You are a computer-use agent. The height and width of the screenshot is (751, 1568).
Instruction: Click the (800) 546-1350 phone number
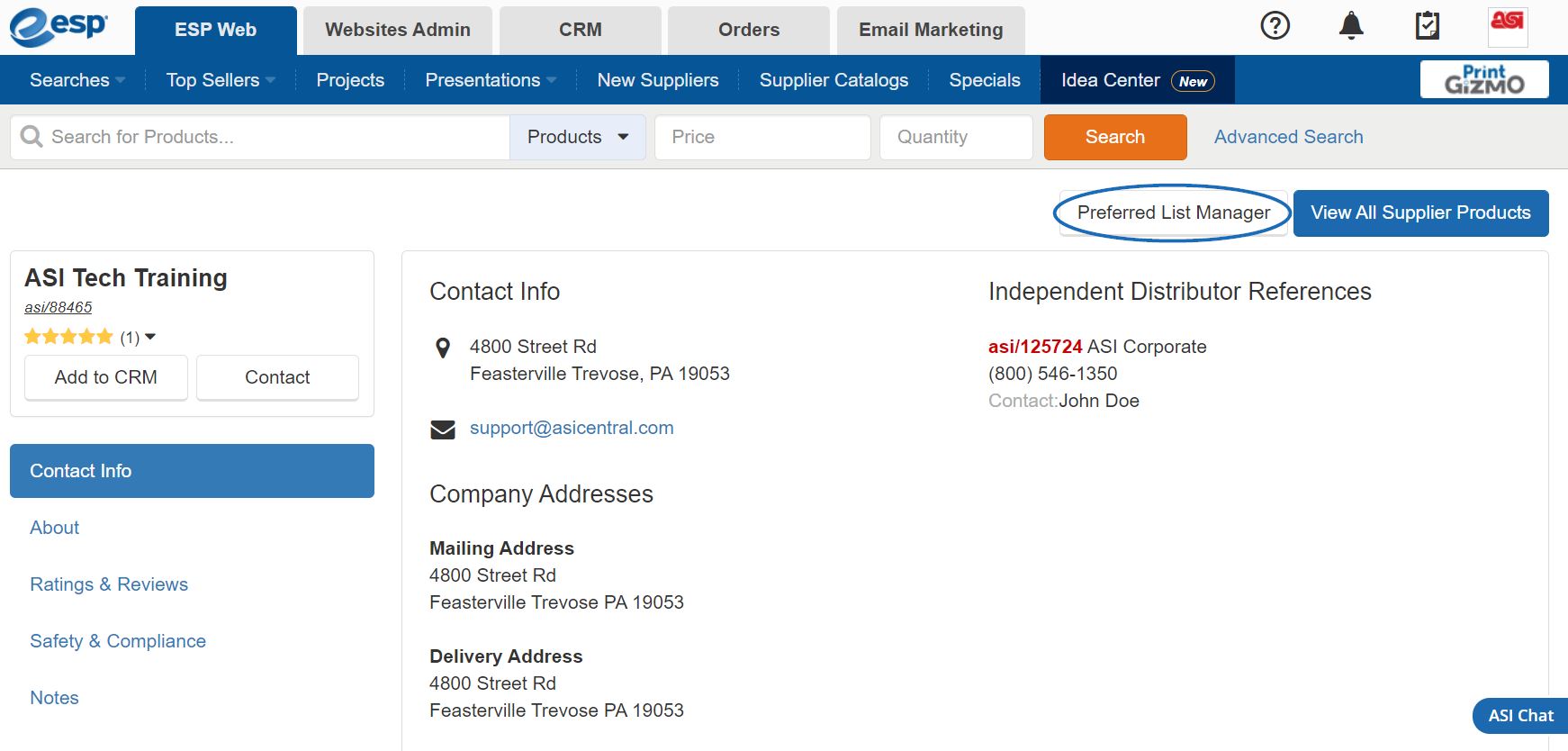tap(1052, 374)
